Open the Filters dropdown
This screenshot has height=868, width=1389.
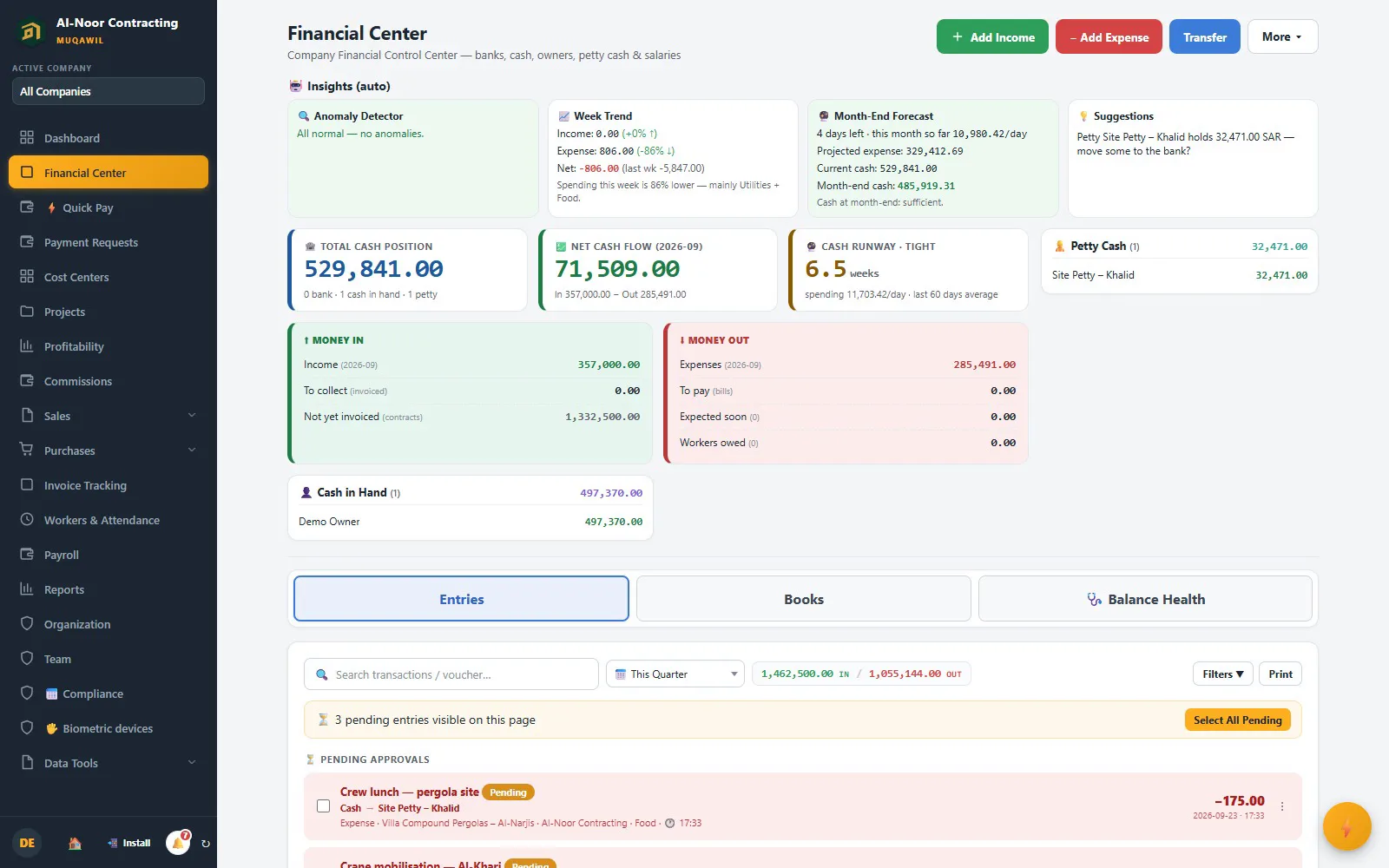pos(1222,674)
